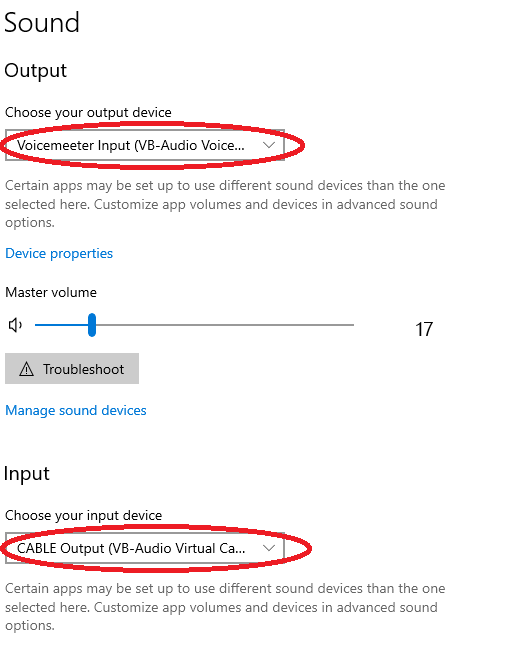Open the Voicemeeter Input output device dropdown
519x645 pixels.
click(x=145, y=145)
